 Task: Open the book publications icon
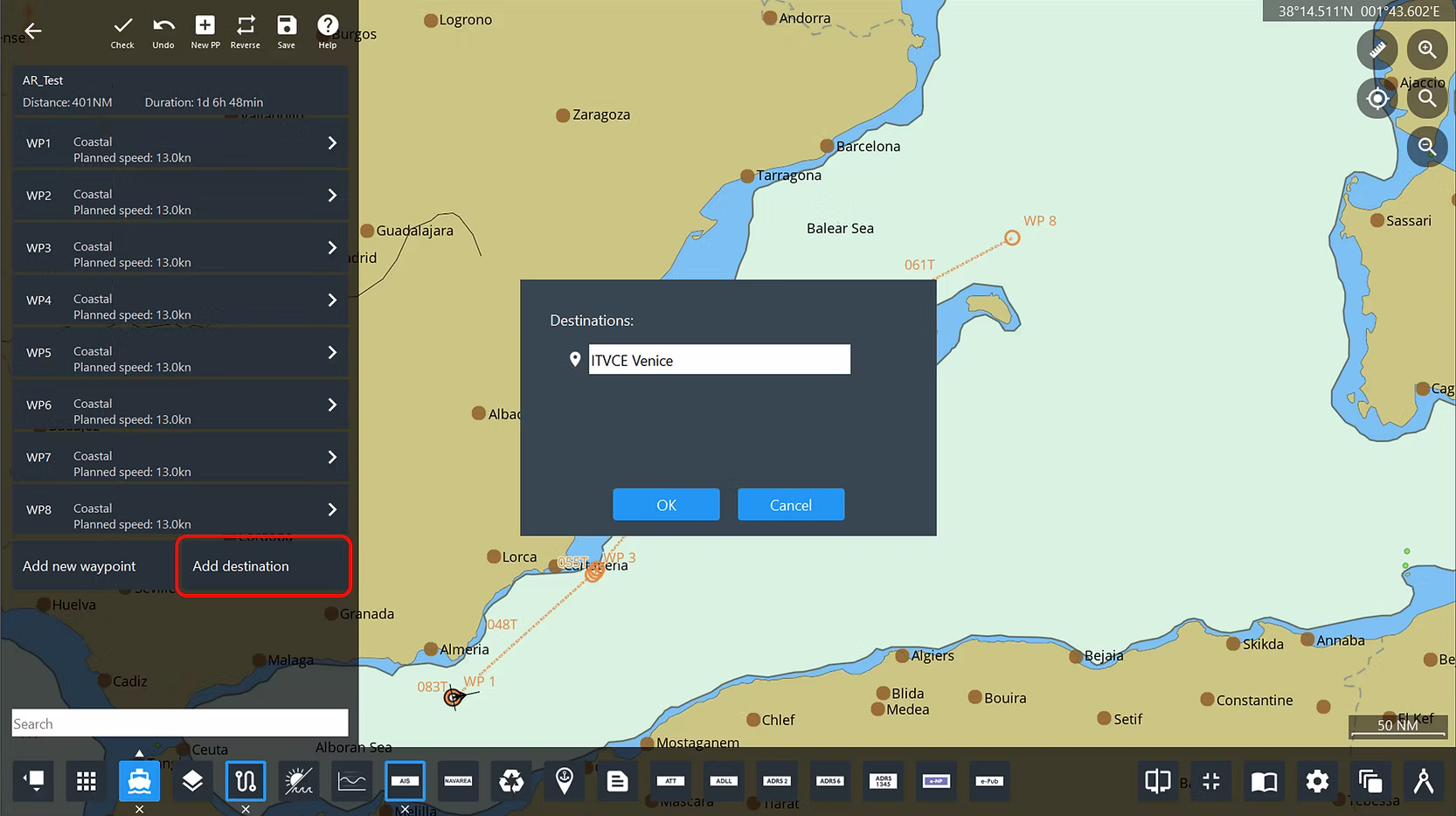point(1264,781)
